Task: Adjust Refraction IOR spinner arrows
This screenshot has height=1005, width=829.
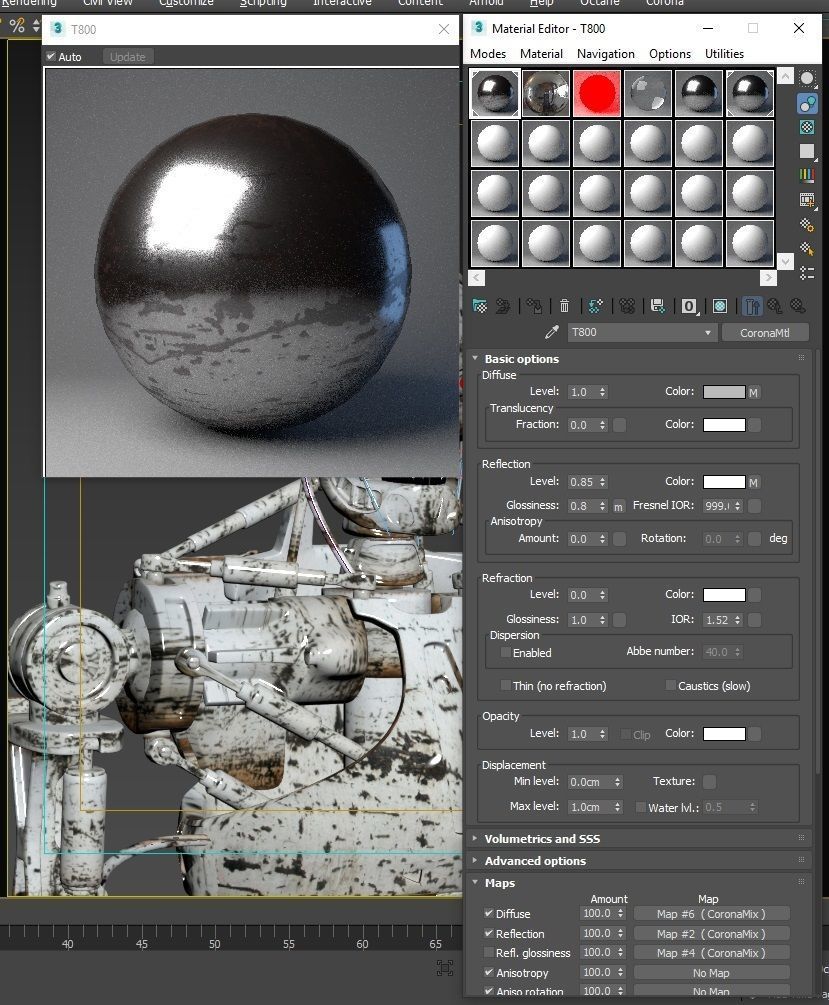Action: 737,620
